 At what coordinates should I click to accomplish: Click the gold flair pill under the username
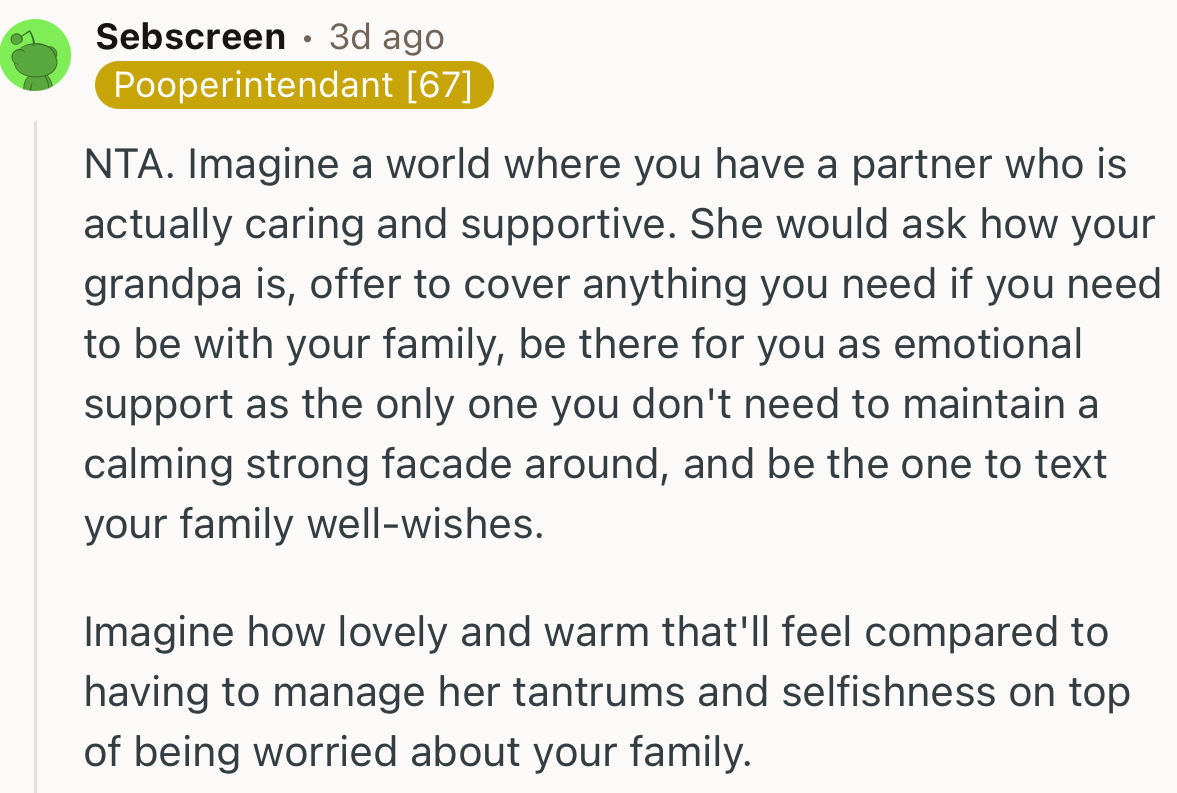point(294,85)
